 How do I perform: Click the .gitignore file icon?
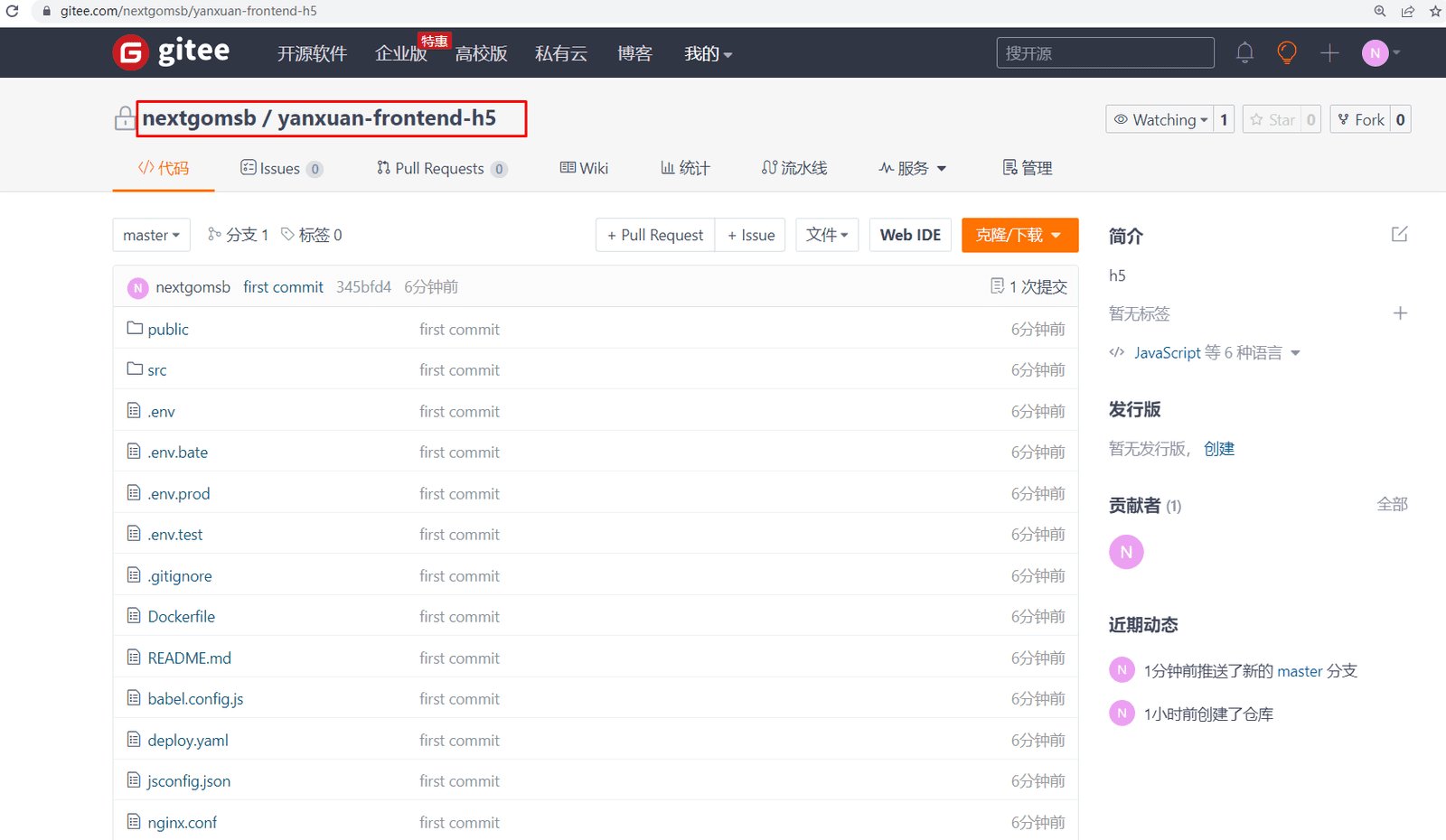pyautogui.click(x=134, y=574)
